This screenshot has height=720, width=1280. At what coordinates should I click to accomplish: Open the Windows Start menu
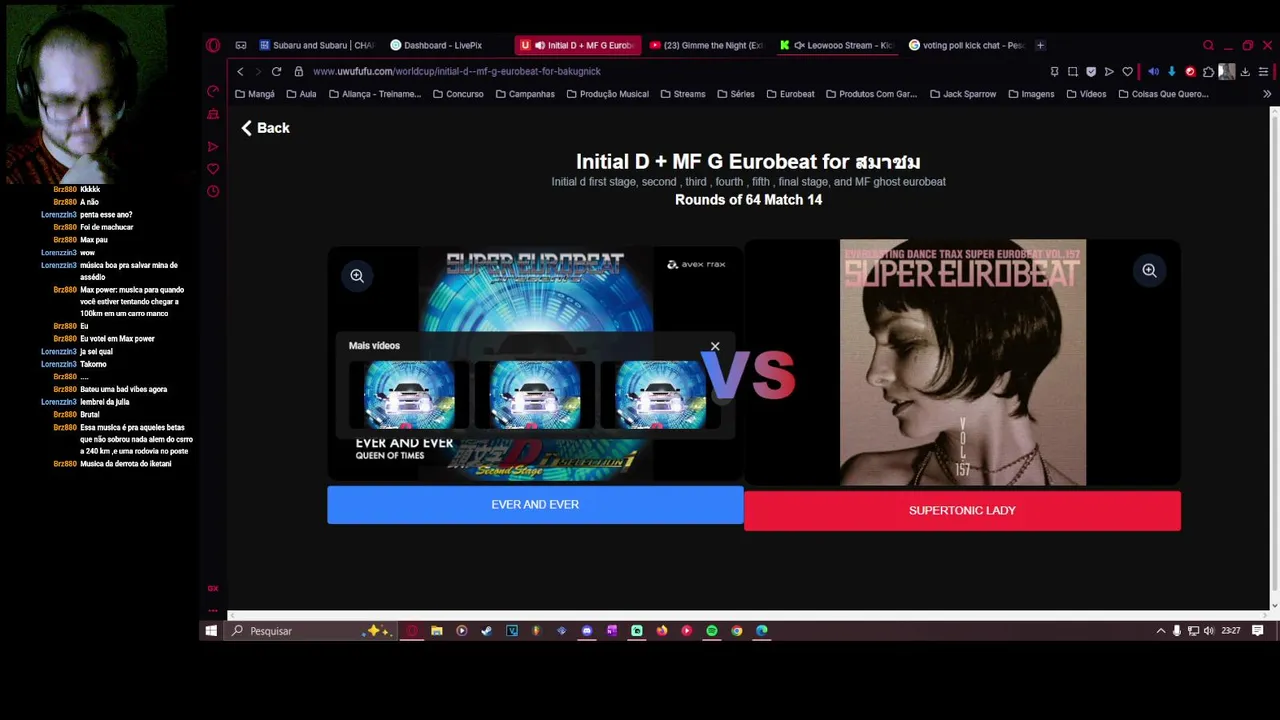pos(211,631)
